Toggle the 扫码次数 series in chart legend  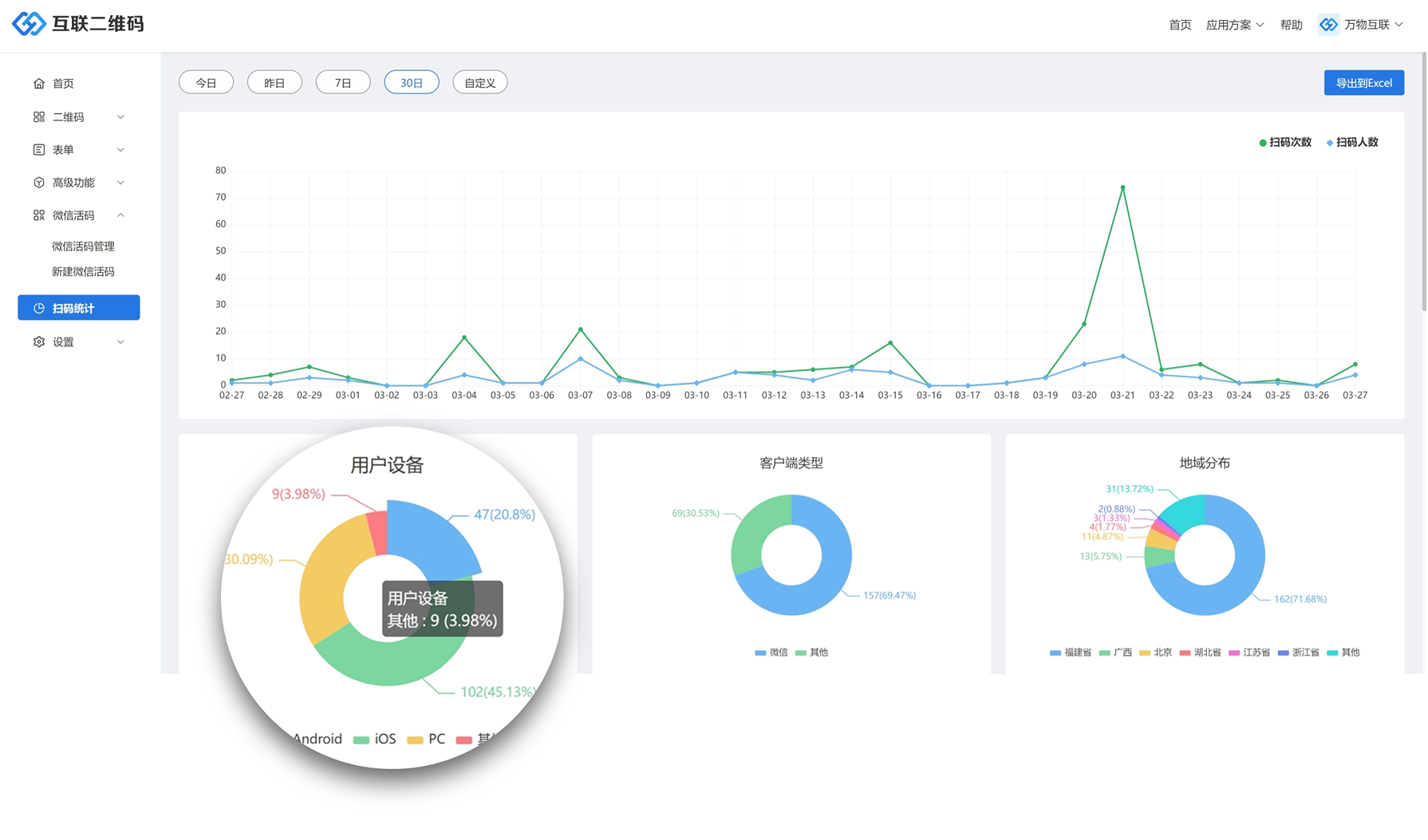[x=1284, y=143]
